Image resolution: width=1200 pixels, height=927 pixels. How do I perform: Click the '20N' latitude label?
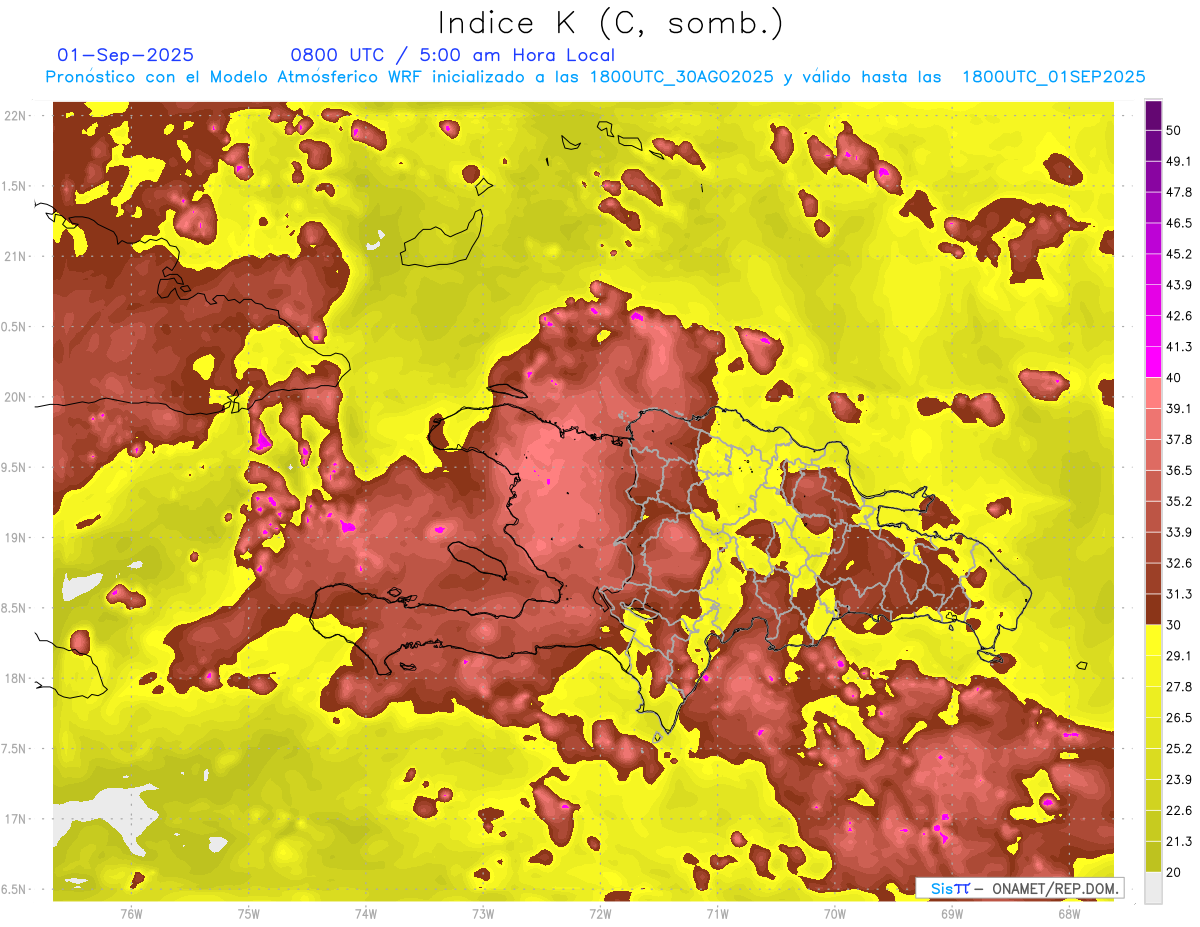click(14, 397)
